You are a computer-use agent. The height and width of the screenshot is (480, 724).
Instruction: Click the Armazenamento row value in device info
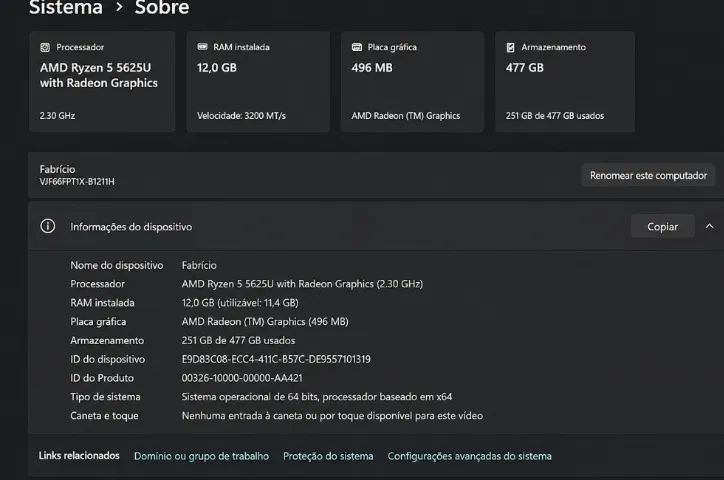point(238,341)
